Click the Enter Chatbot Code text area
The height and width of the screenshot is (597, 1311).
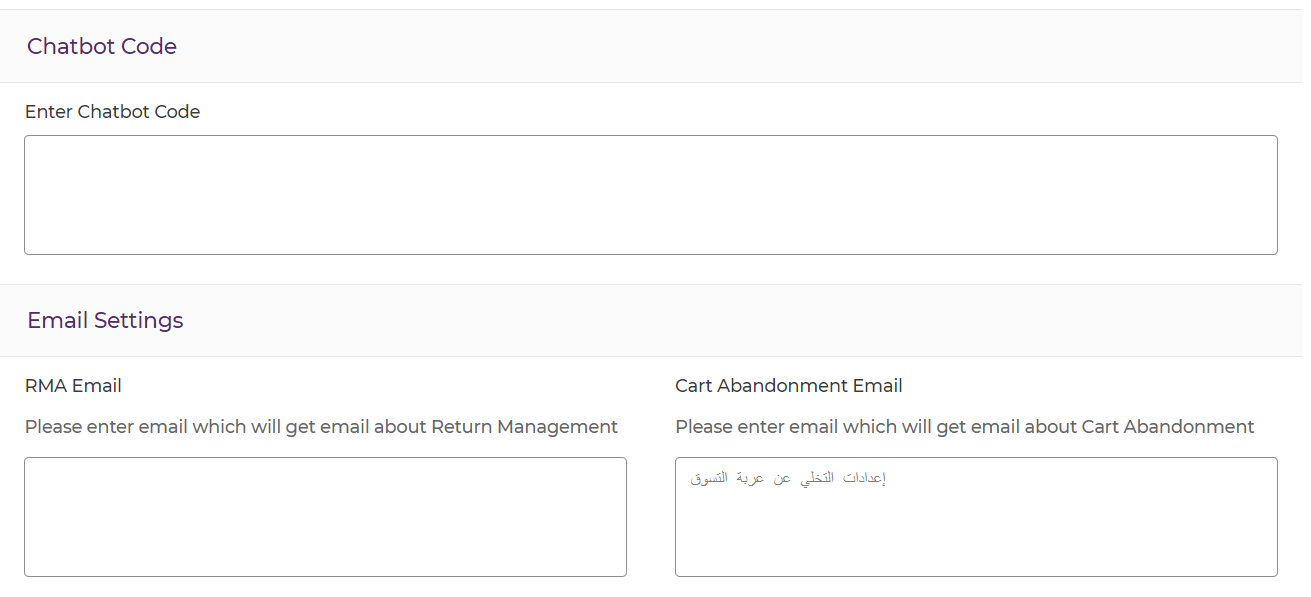coord(650,195)
